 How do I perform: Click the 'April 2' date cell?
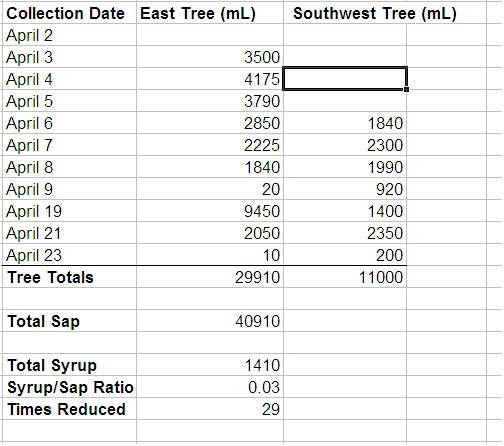tap(69, 35)
